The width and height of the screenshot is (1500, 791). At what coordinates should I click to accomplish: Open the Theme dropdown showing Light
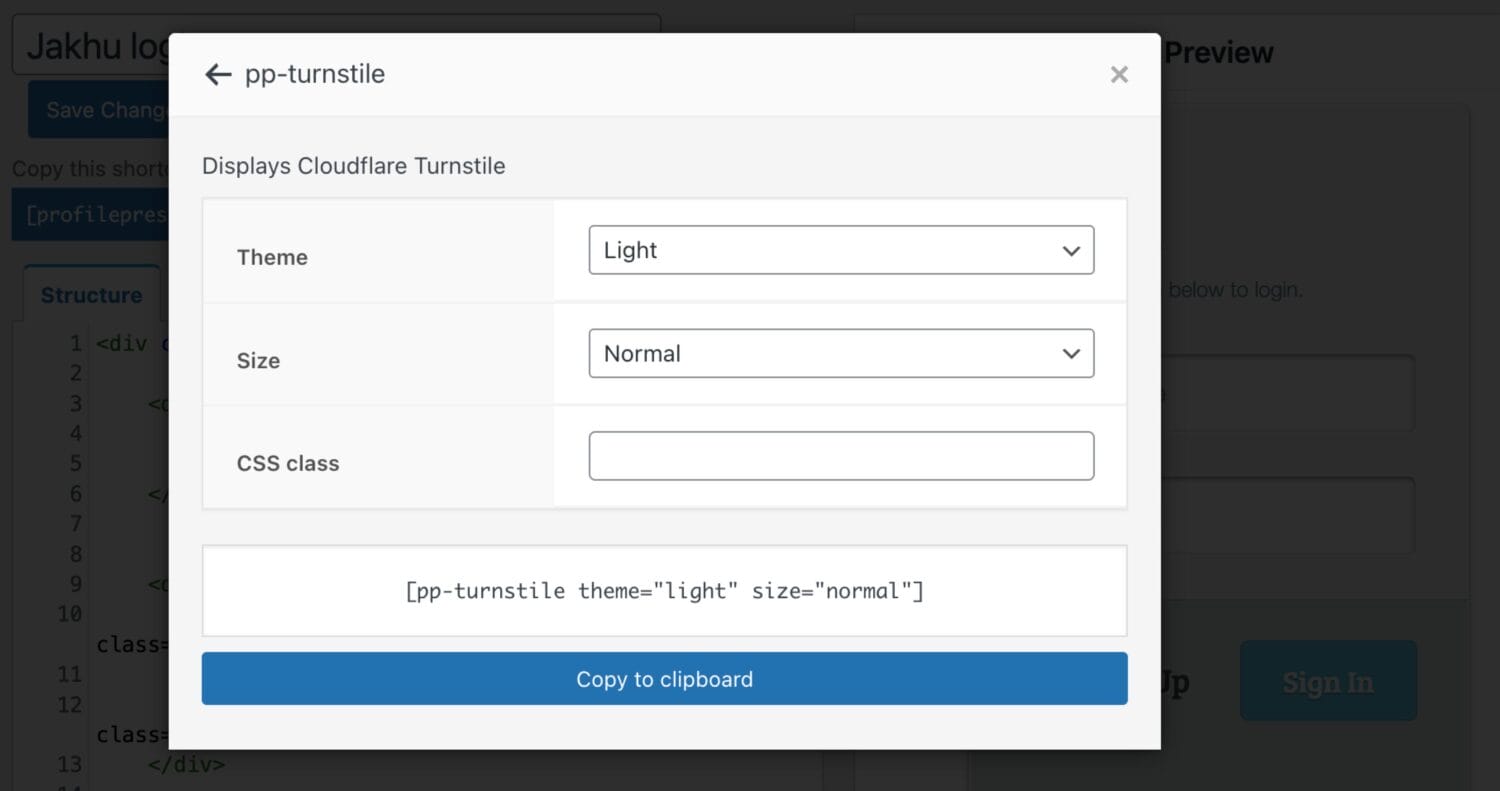tap(841, 250)
